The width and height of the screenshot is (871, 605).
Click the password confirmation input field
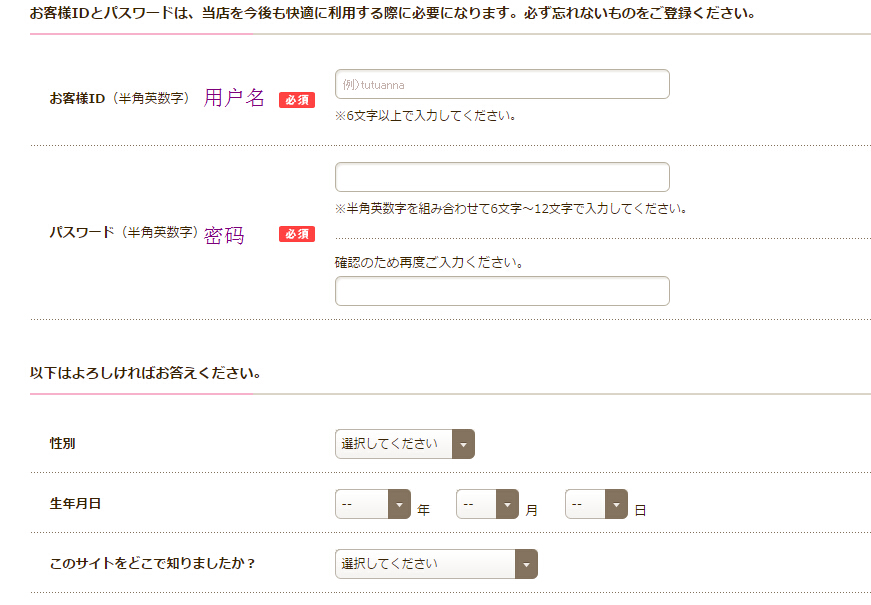502,291
